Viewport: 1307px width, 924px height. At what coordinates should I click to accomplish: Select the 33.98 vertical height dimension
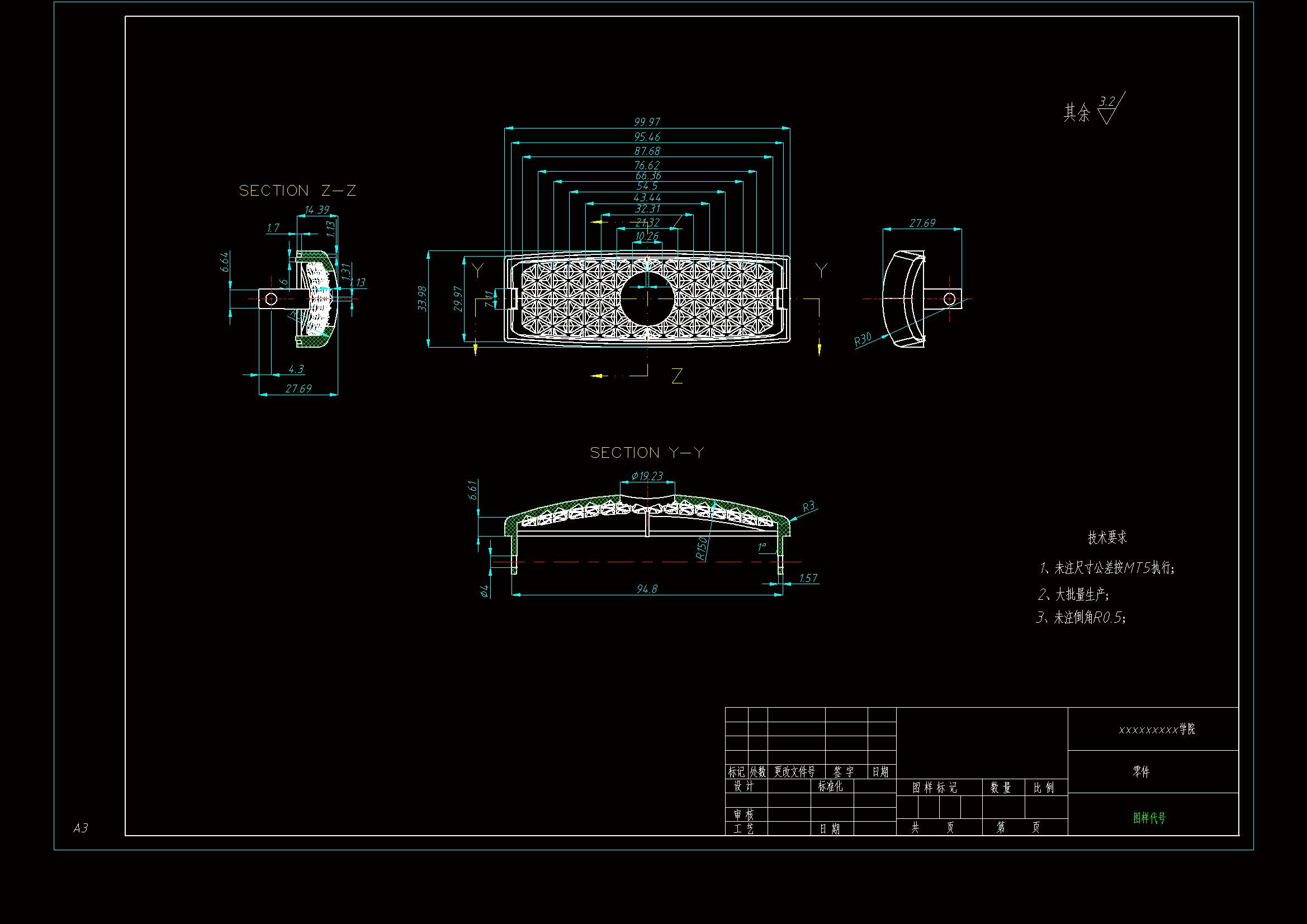pos(422,298)
